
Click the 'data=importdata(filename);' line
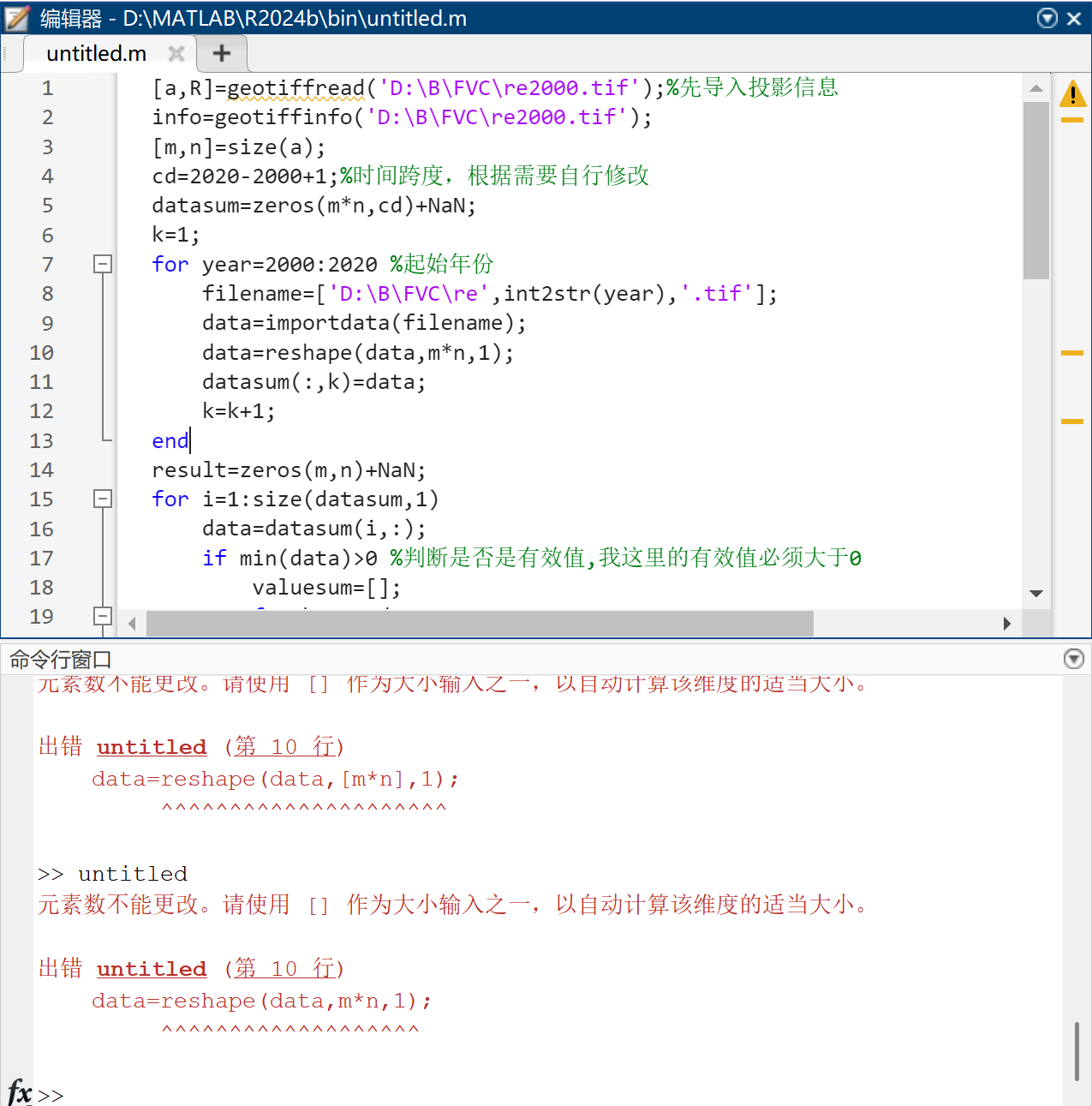(364, 323)
